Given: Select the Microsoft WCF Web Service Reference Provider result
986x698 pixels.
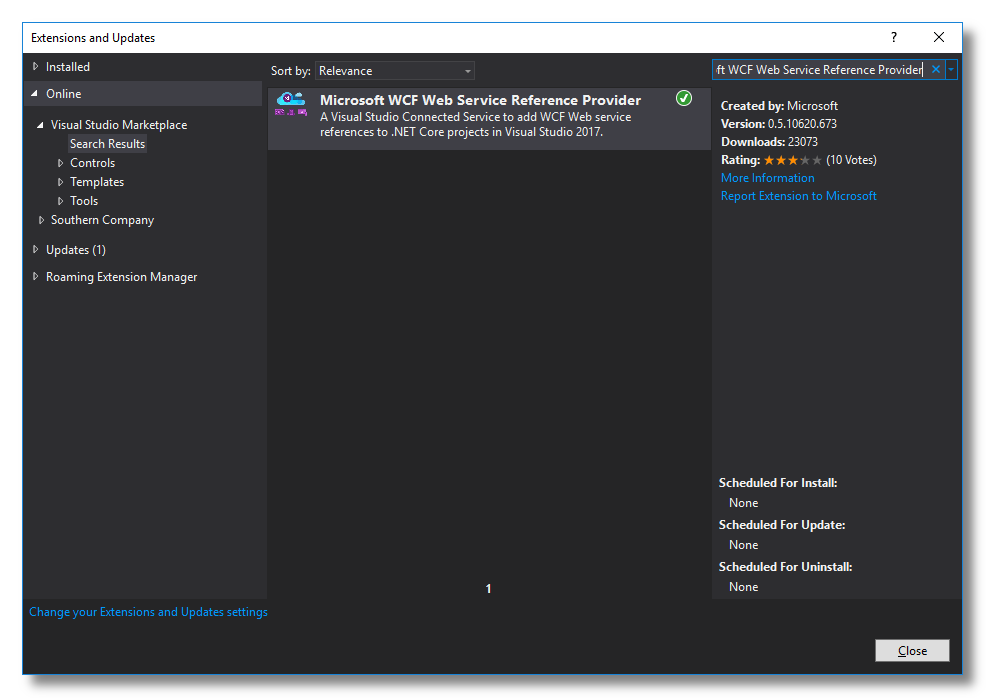Looking at the screenshot, I should [489, 119].
